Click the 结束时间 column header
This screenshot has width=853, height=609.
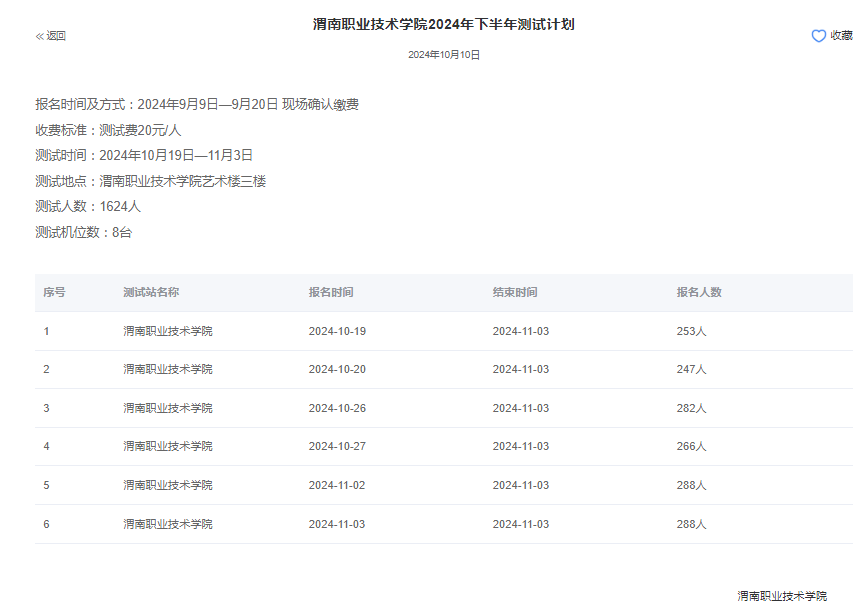pos(514,293)
